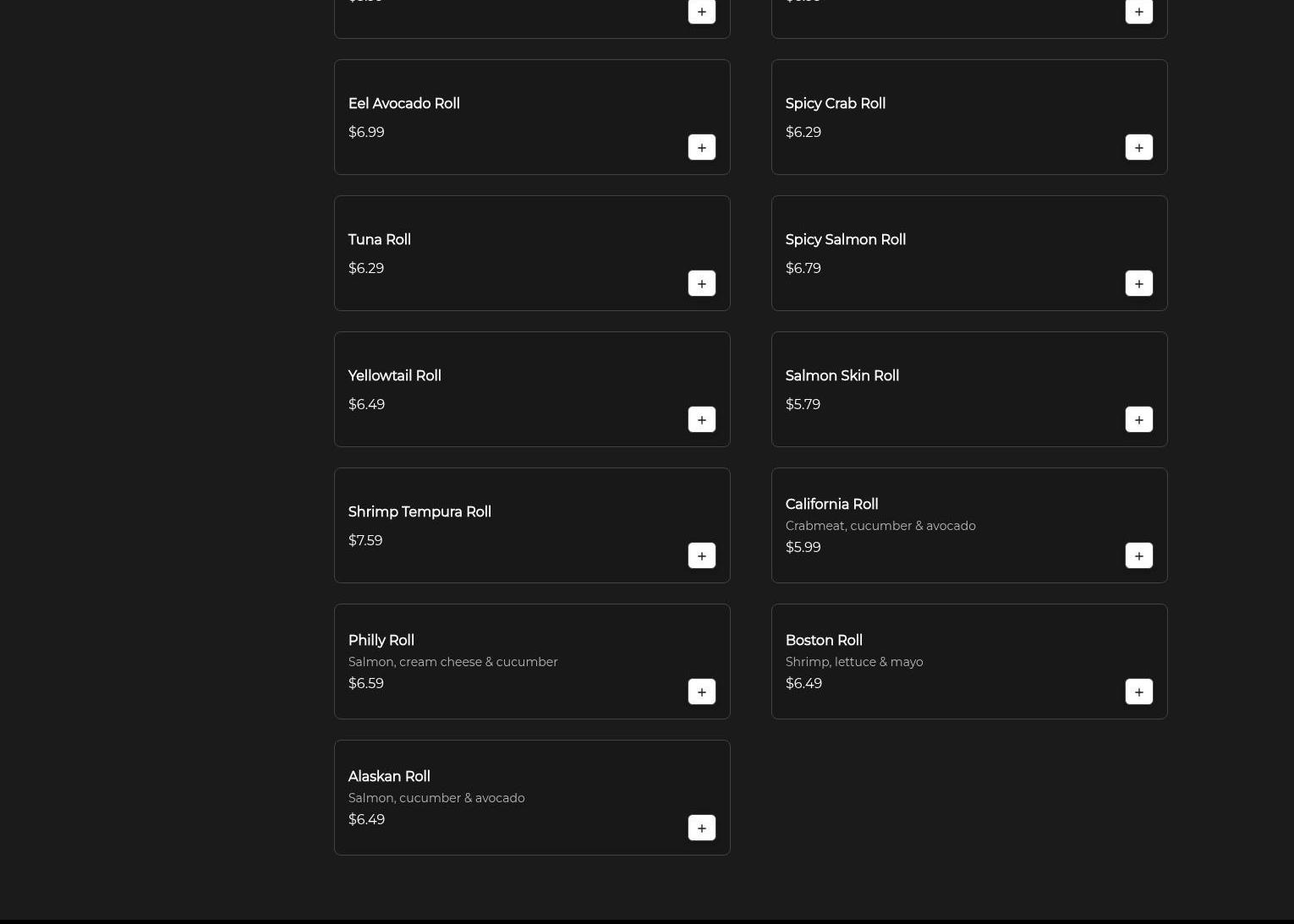Image resolution: width=1294 pixels, height=924 pixels.
Task: Open the Spicy Salmon Roll item title
Action: click(845, 239)
